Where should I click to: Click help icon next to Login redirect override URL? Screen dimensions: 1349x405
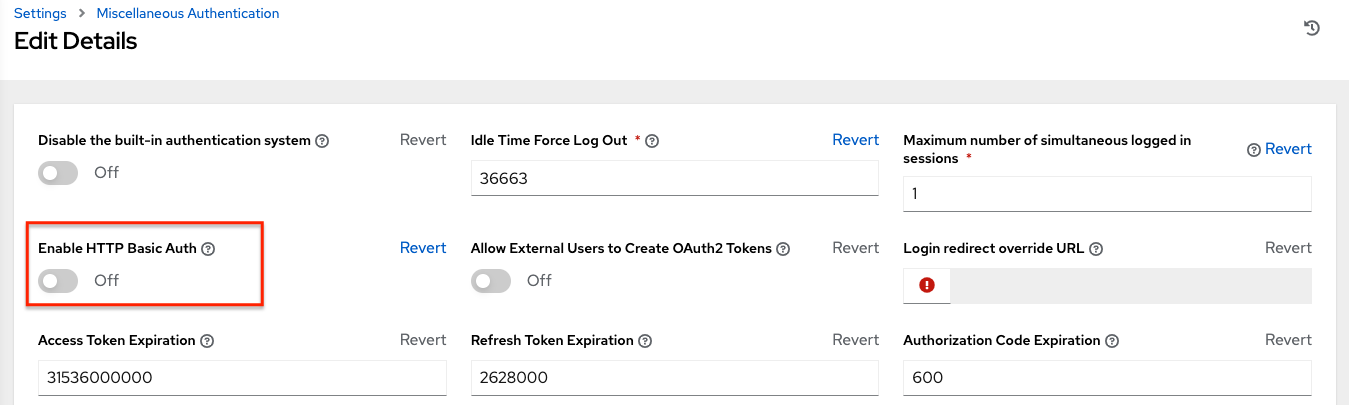[1096, 249]
